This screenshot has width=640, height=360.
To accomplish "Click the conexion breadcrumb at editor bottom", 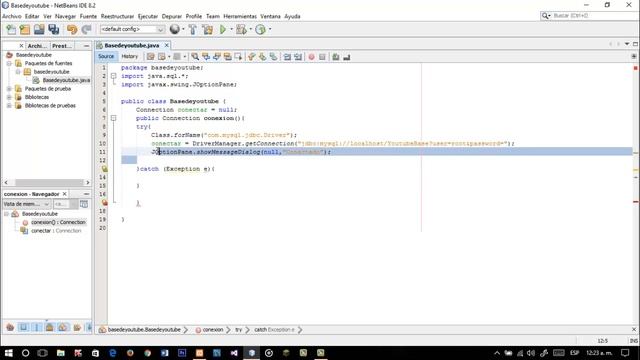I will (213, 329).
